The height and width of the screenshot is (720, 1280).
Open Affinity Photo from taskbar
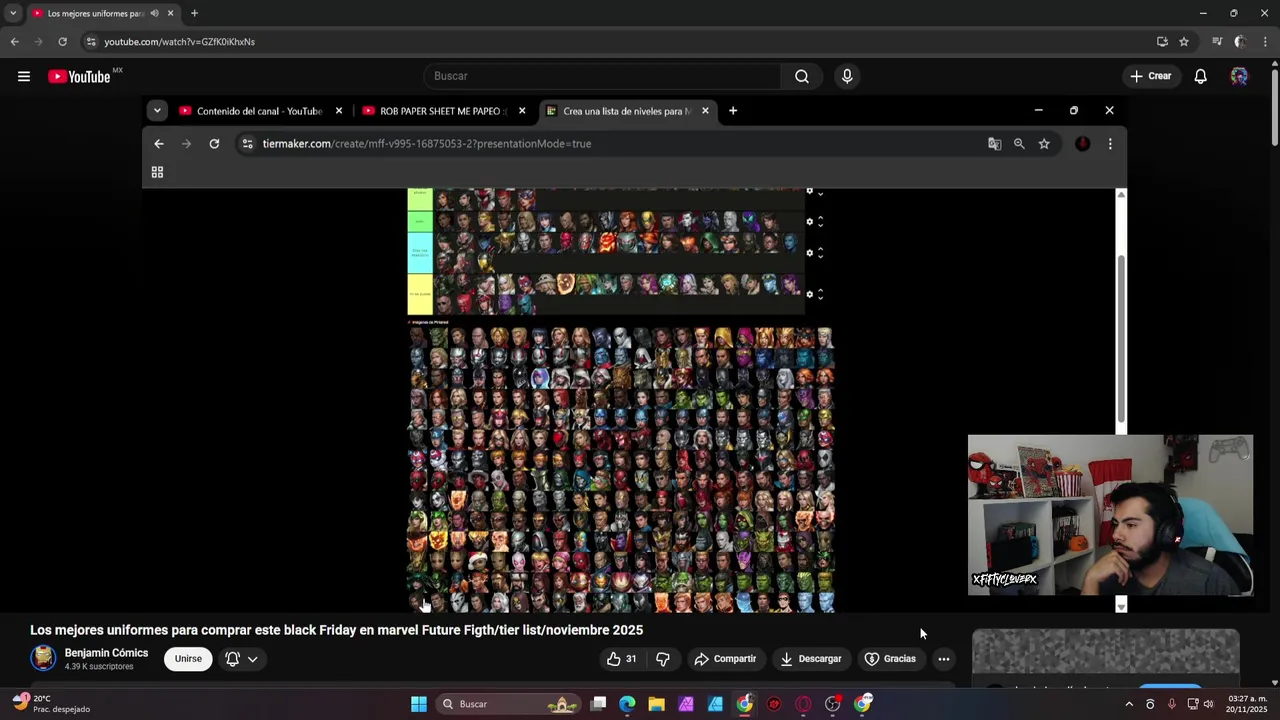point(686,704)
